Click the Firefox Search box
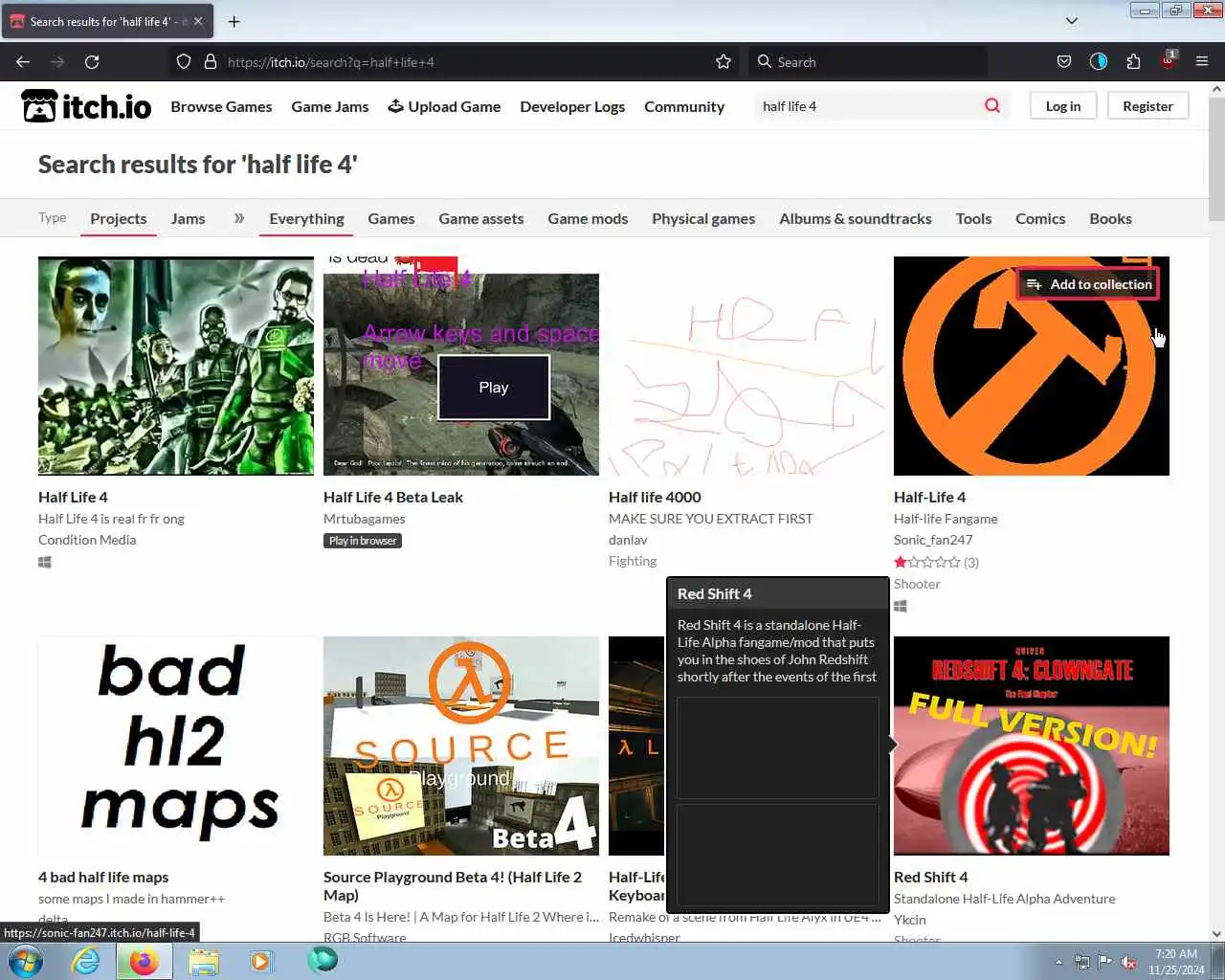Screen dimensions: 1225x980 coord(869,62)
